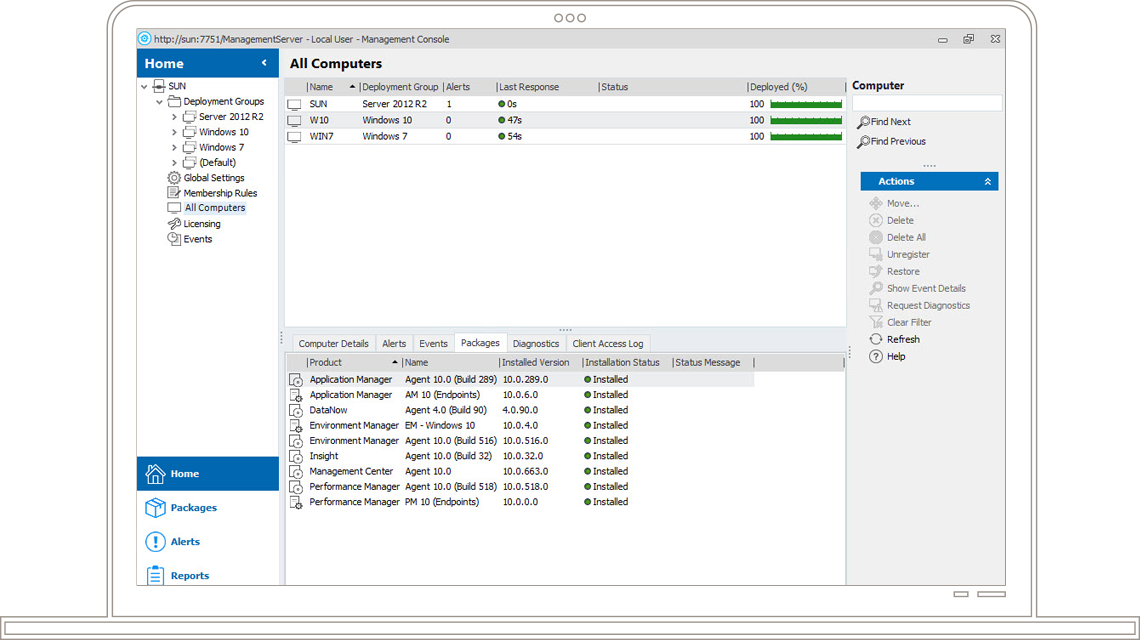Select the W10 row checkbox
Viewport: 1140px width, 640px height.
point(293,120)
